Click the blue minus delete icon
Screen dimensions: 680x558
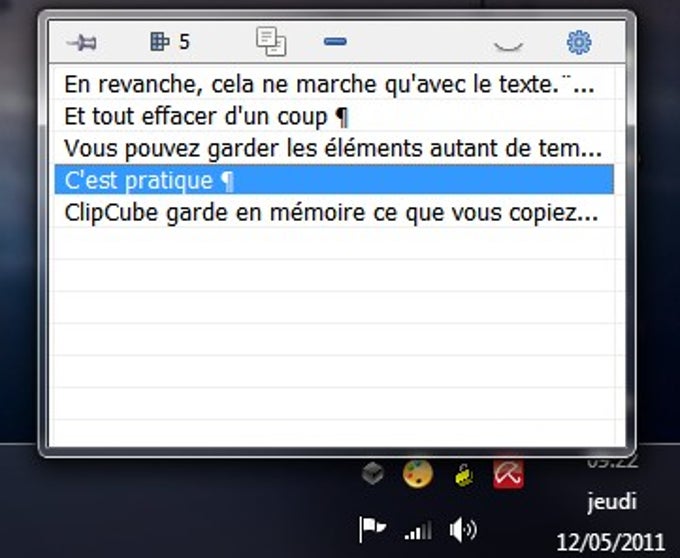coord(335,42)
